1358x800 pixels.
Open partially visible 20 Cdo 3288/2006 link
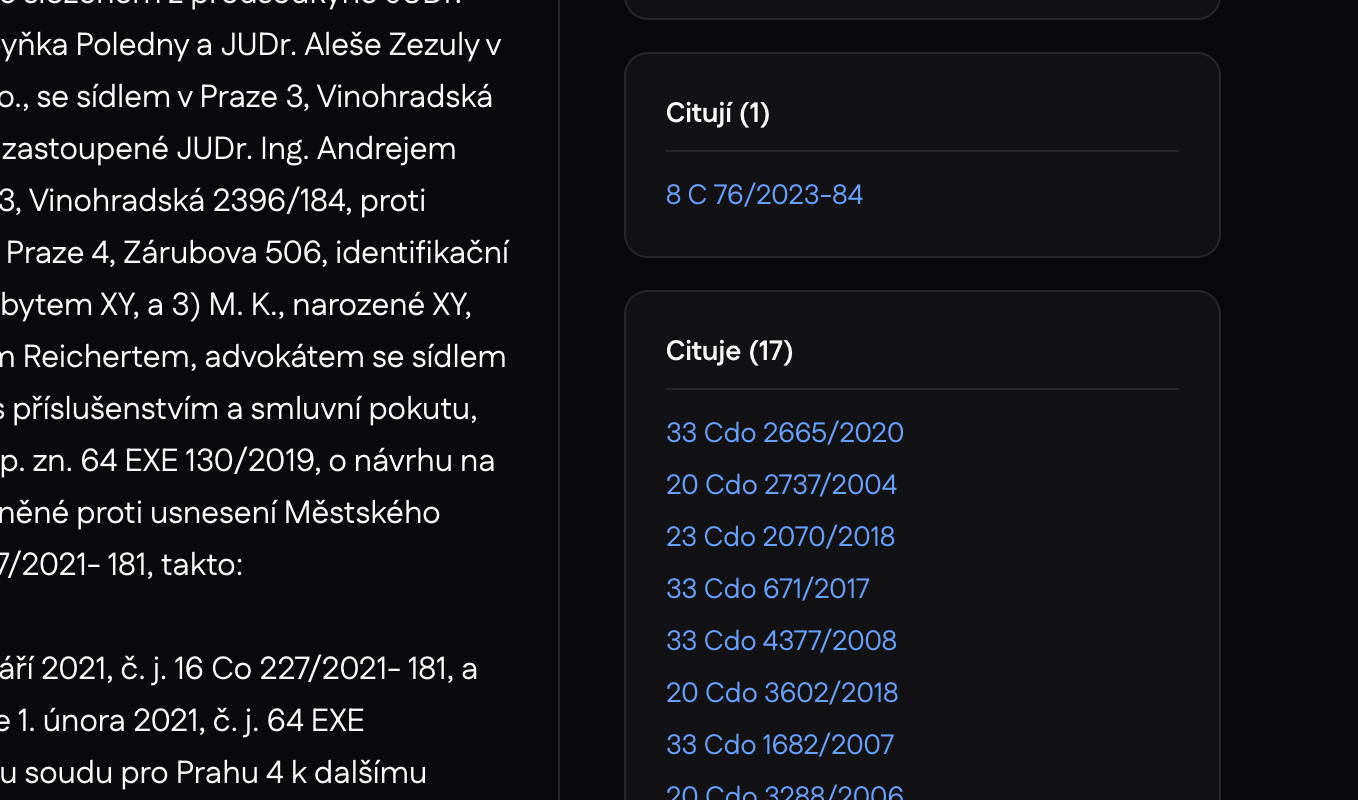[784, 793]
